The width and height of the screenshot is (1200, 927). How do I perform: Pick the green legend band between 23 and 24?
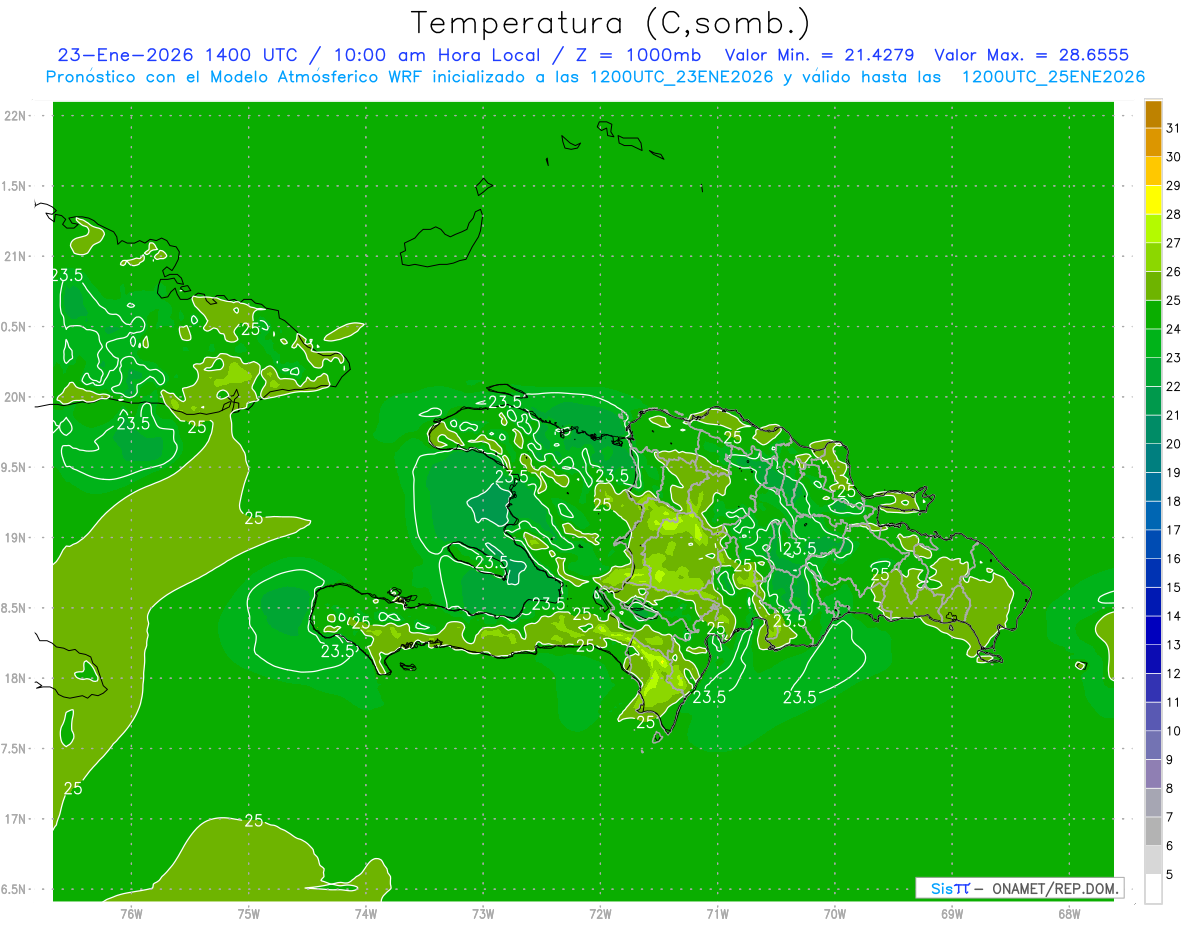click(x=1153, y=344)
